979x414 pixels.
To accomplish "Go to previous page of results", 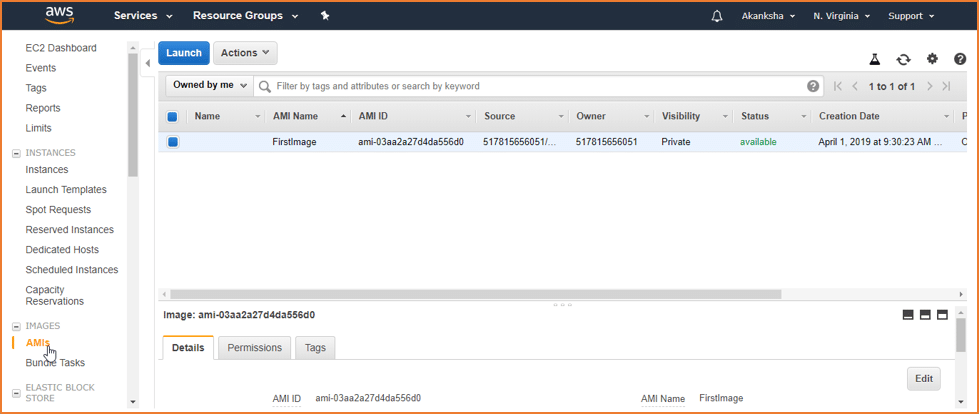I will point(855,86).
